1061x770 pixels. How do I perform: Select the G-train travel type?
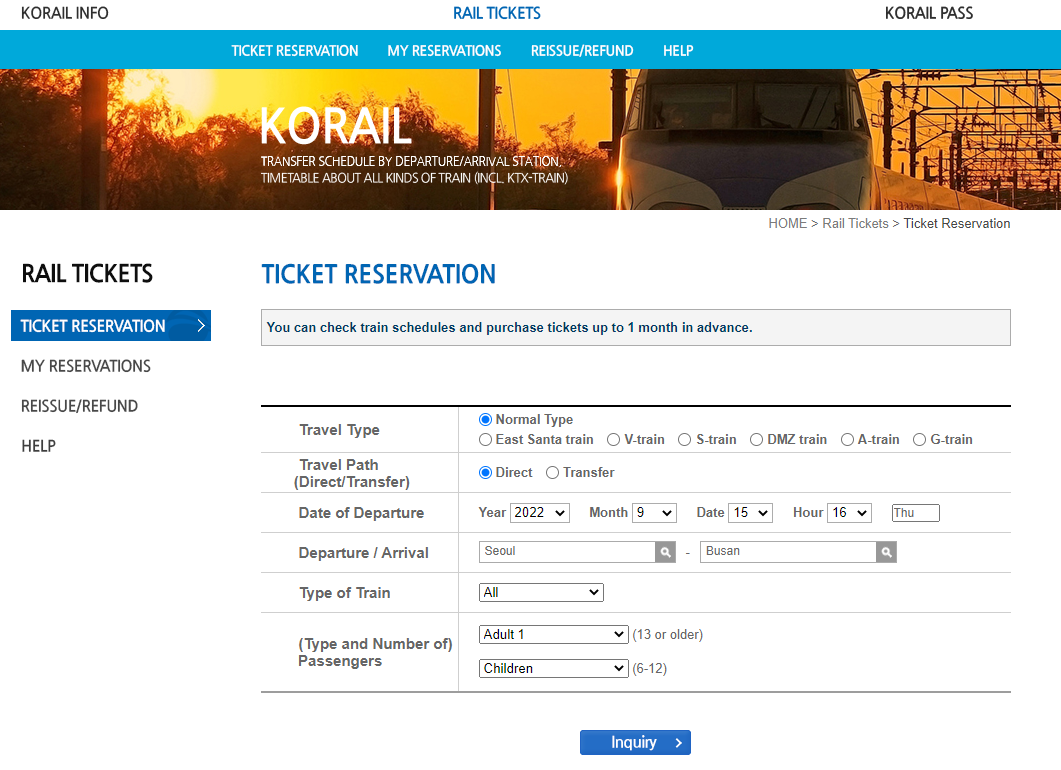(x=919, y=439)
